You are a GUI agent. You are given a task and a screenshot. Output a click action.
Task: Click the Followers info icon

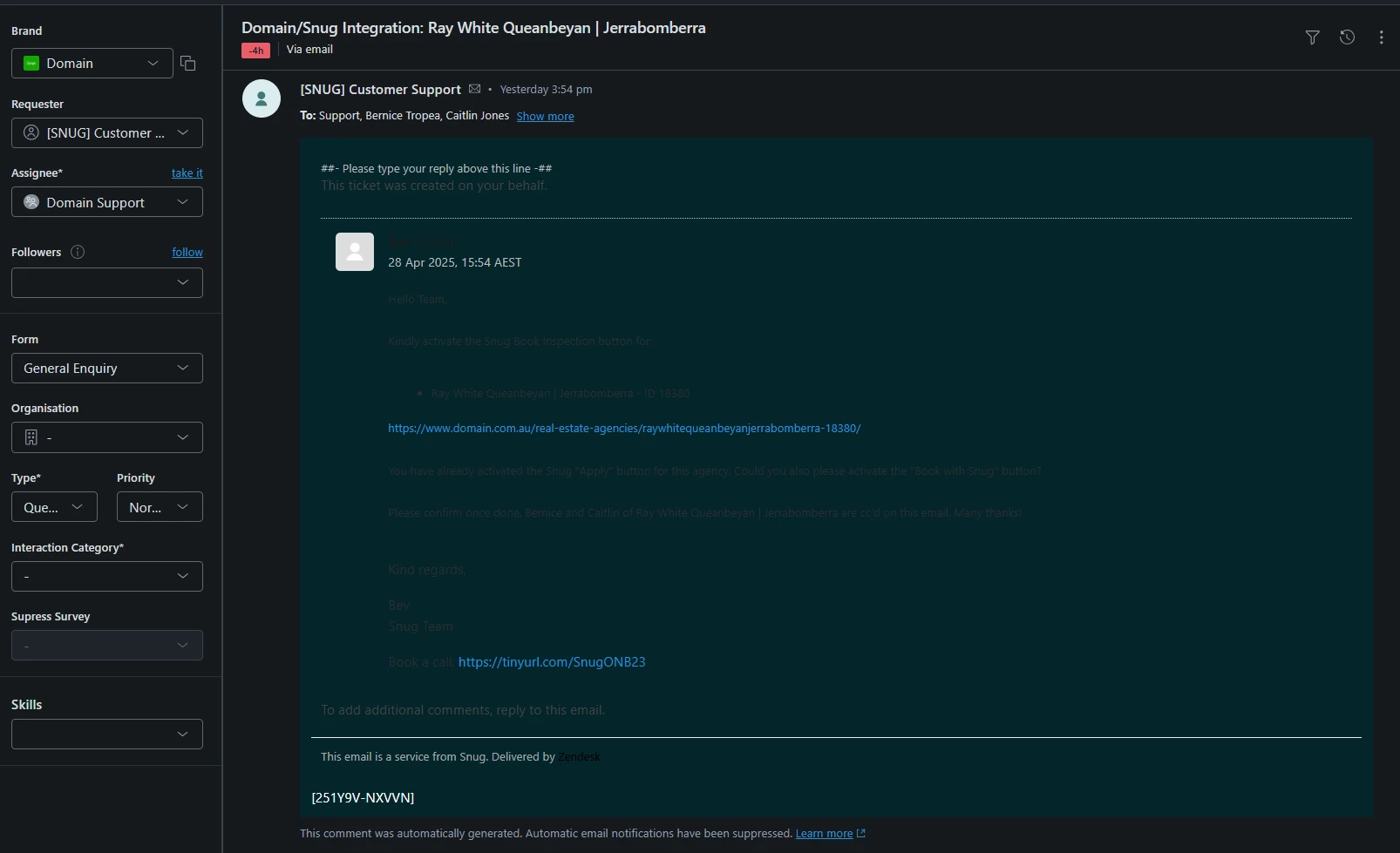point(78,252)
